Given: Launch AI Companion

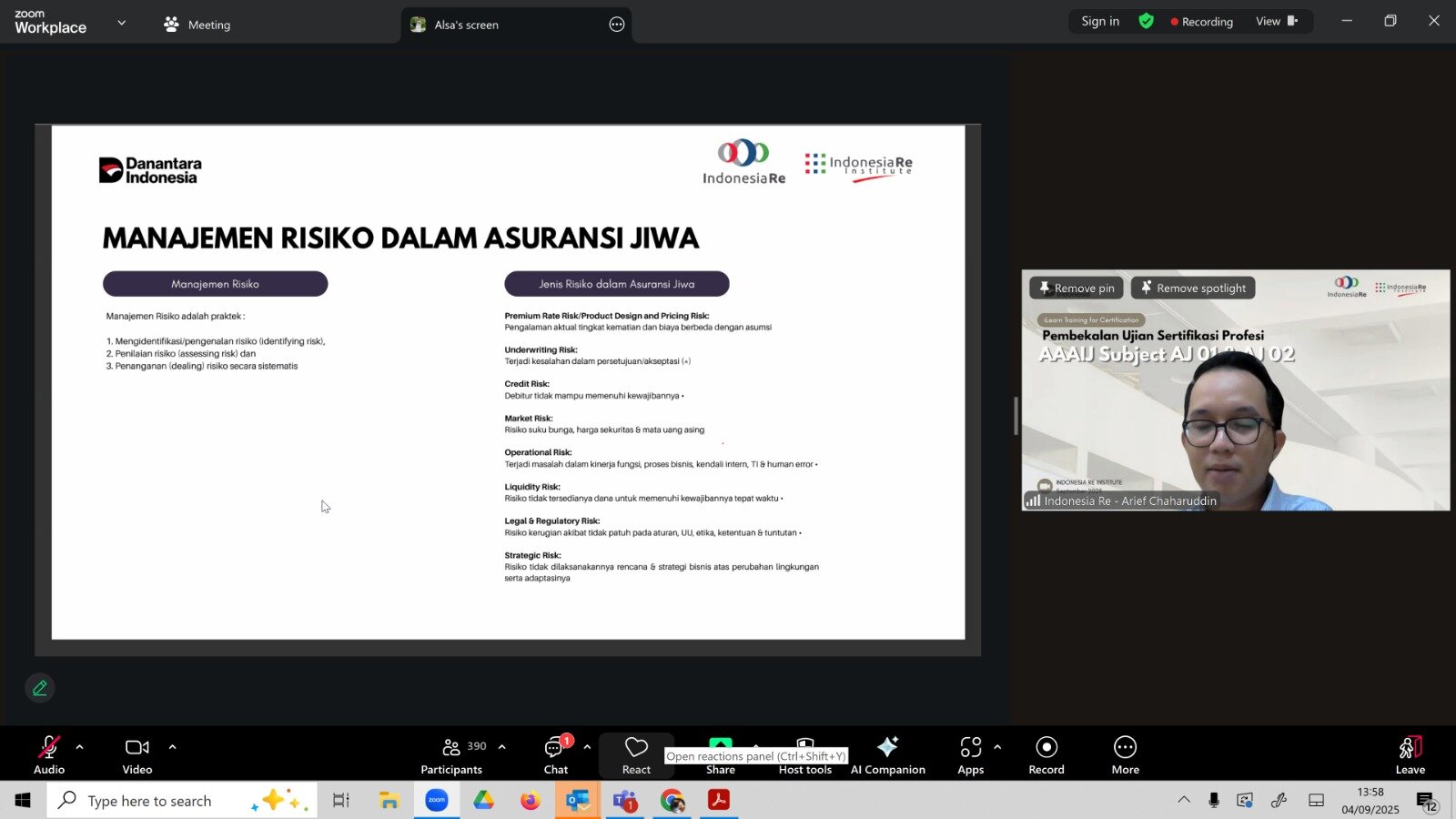Looking at the screenshot, I should click(887, 755).
